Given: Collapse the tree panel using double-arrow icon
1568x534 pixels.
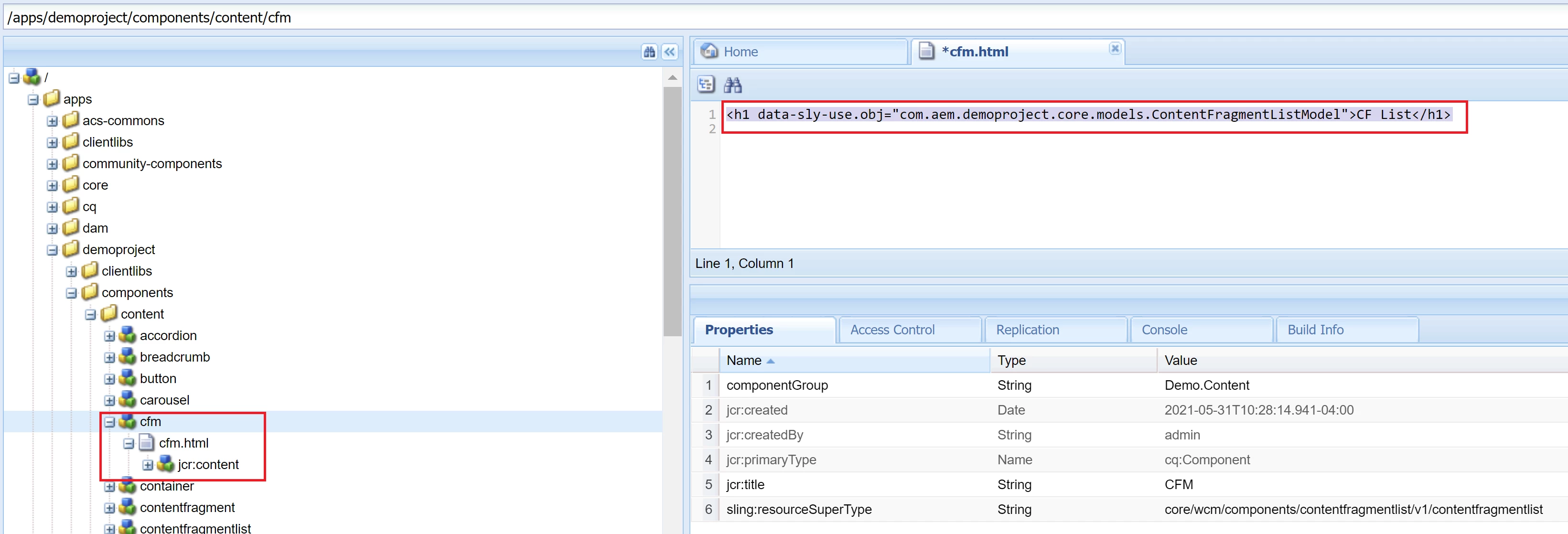Looking at the screenshot, I should coord(669,52).
